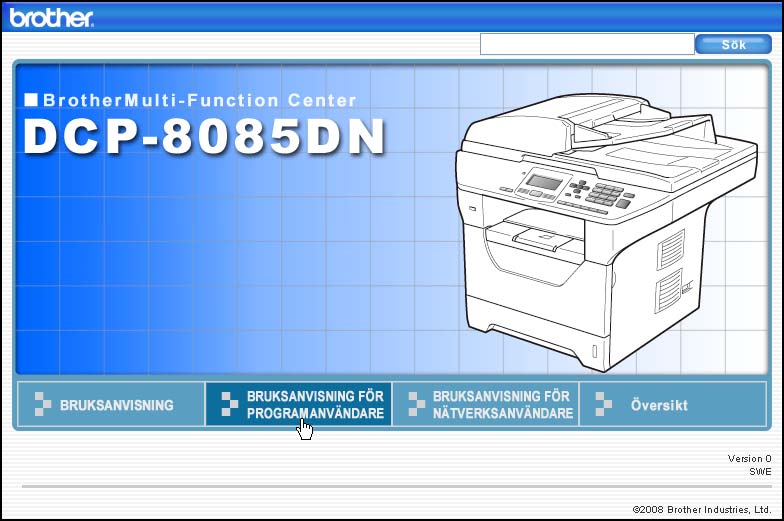Click the ©2008 Brother Industries copyright
This screenshot has width=784, height=521.
[x=702, y=510]
